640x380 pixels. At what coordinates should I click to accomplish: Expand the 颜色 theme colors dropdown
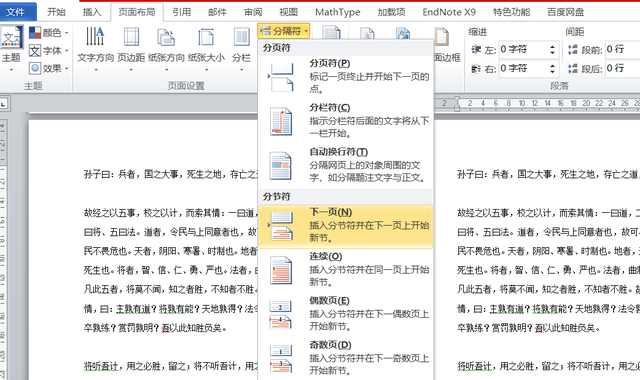click(x=49, y=32)
